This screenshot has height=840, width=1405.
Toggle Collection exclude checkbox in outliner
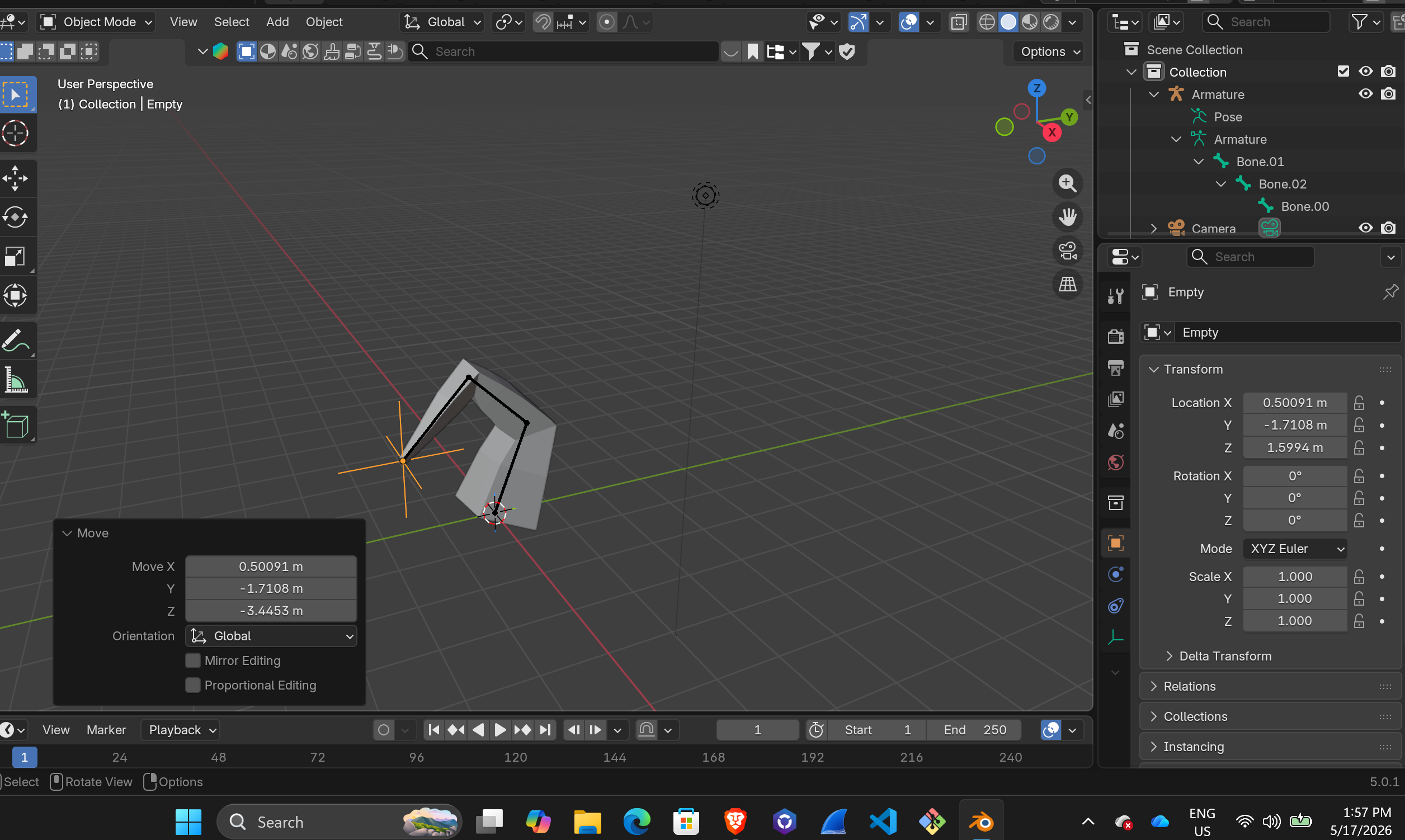[1343, 72]
